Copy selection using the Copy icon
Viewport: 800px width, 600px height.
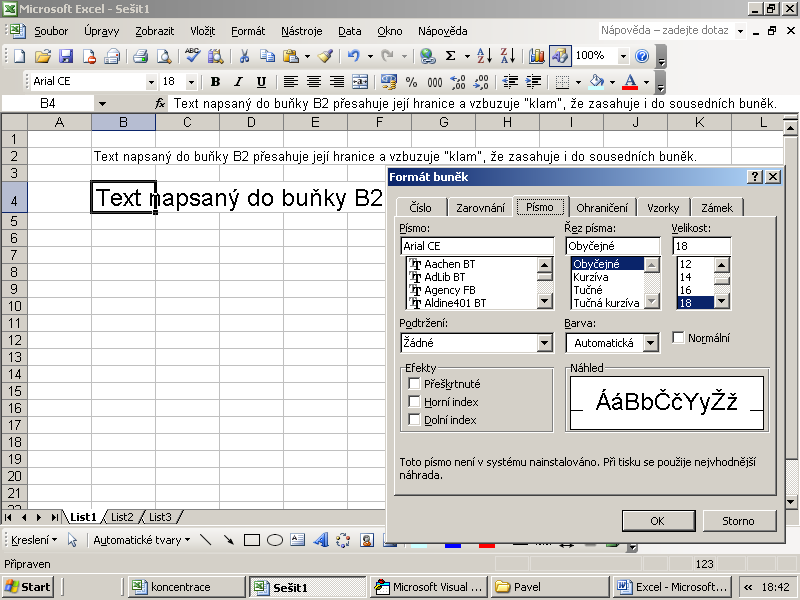[267, 56]
